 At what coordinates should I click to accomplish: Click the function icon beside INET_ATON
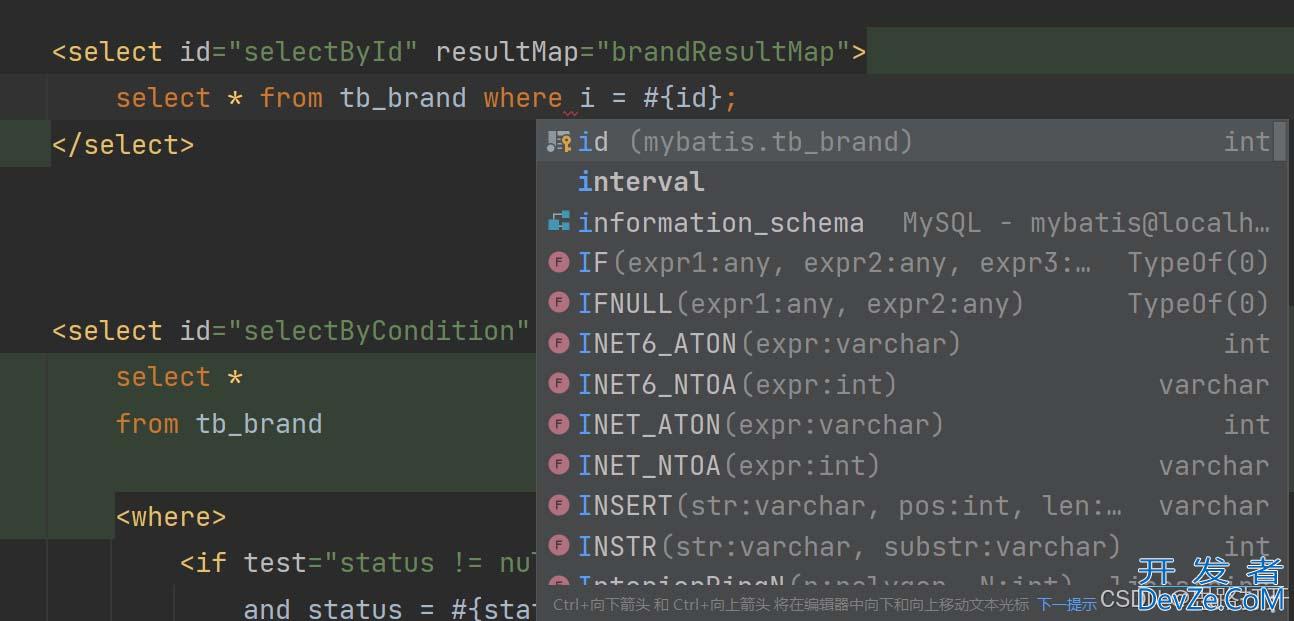click(x=559, y=425)
